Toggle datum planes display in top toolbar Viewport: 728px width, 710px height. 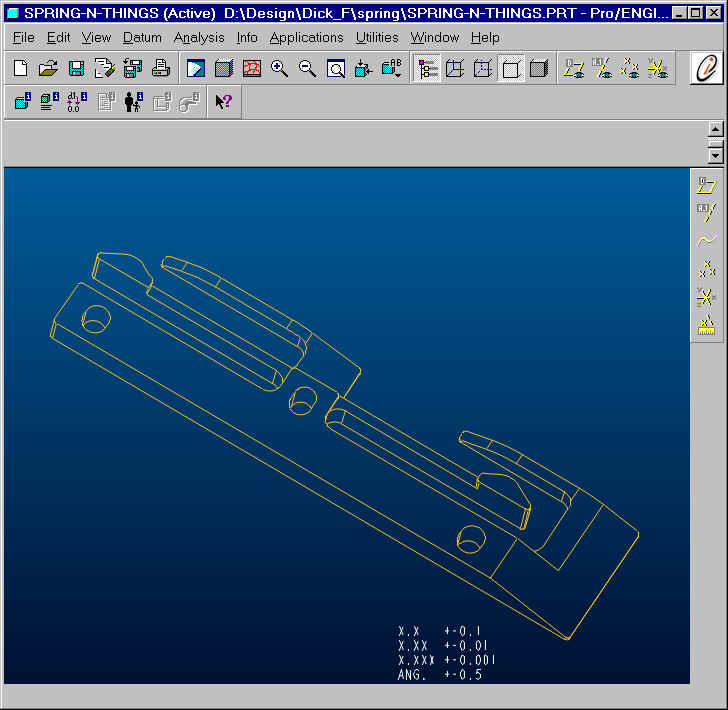[x=574, y=68]
